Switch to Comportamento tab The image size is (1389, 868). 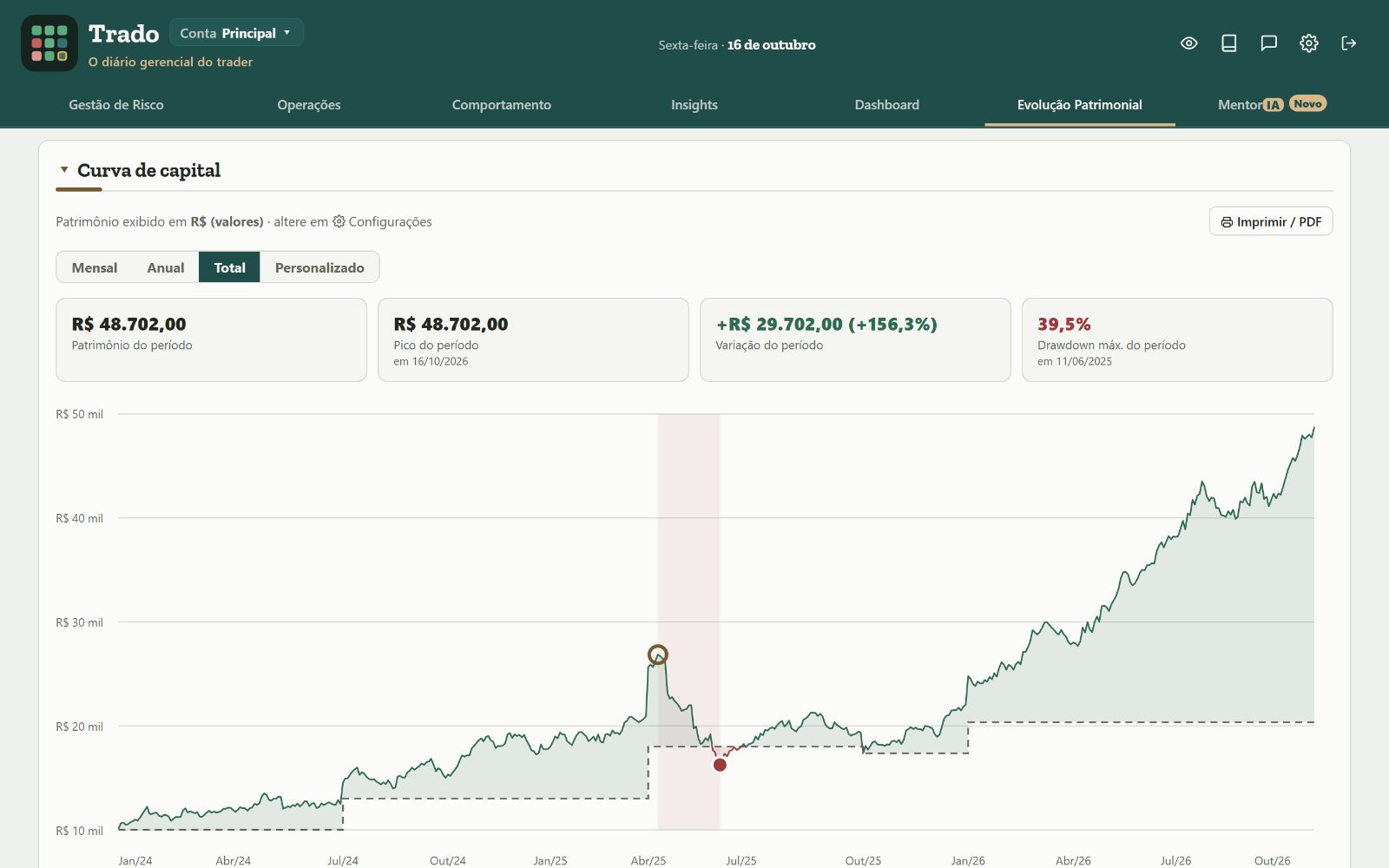(x=502, y=105)
